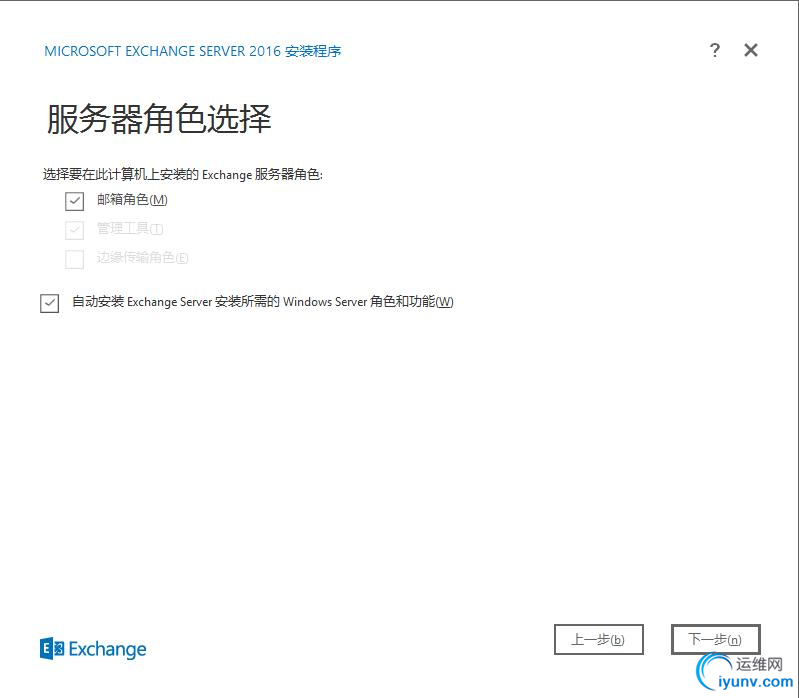This screenshot has width=799, height=698.
Task: Open help via the question mark icon
Action: tap(715, 50)
